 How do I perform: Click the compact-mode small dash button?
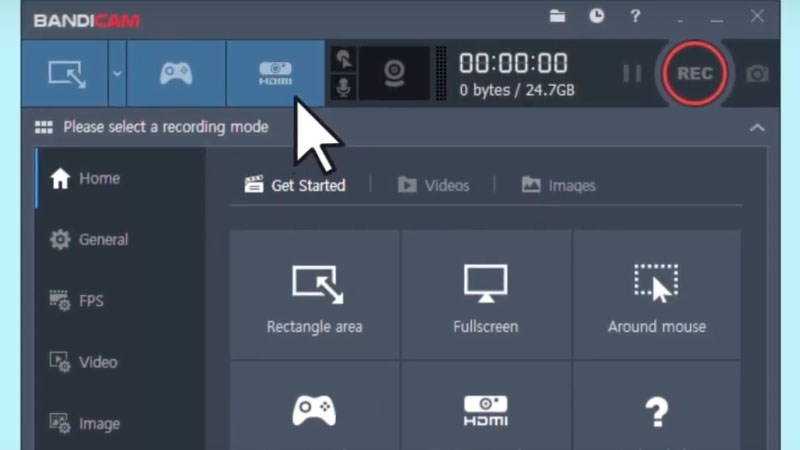pyautogui.click(x=680, y=19)
